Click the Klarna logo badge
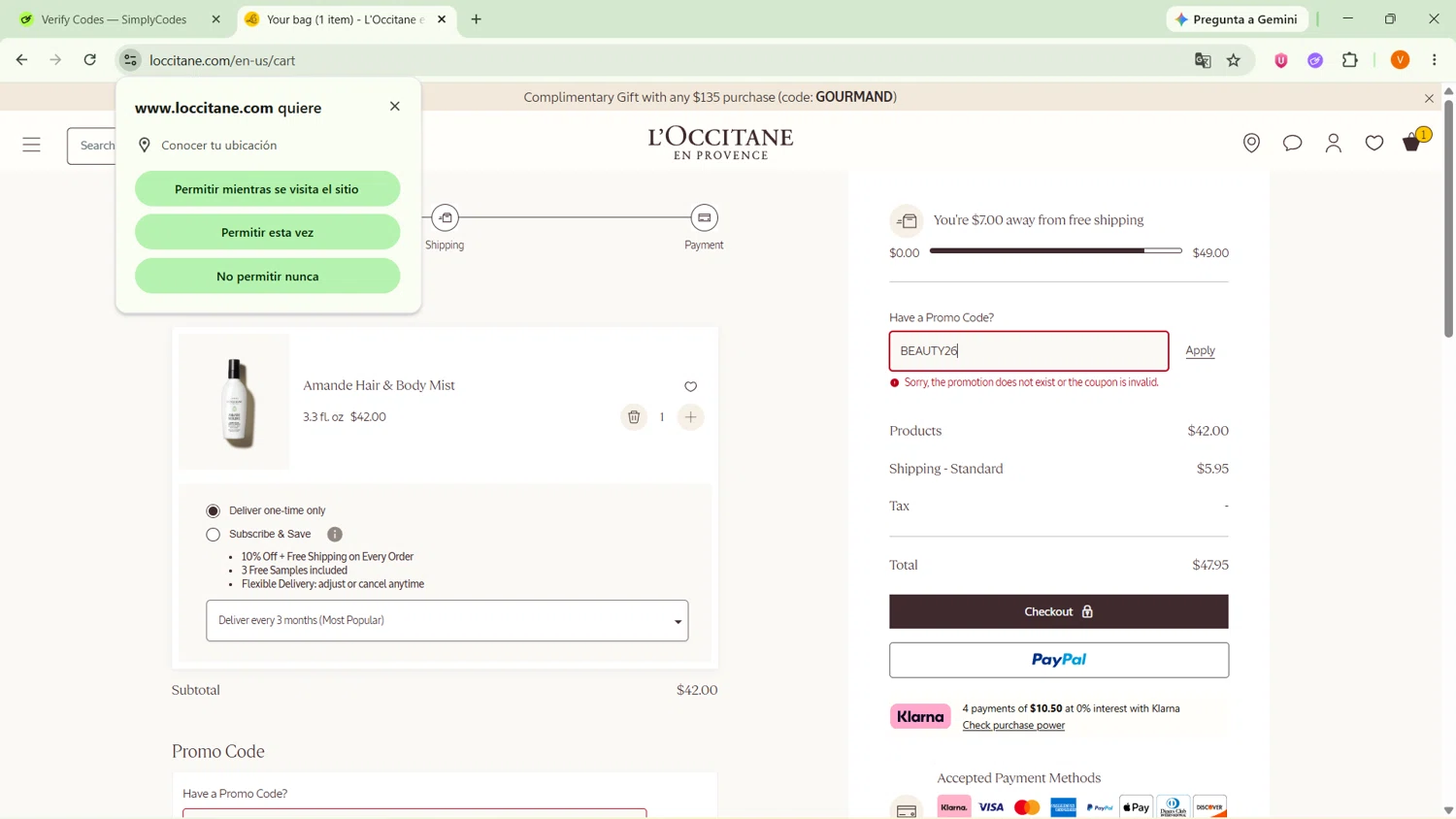The height and width of the screenshot is (819, 1456). coord(919,717)
